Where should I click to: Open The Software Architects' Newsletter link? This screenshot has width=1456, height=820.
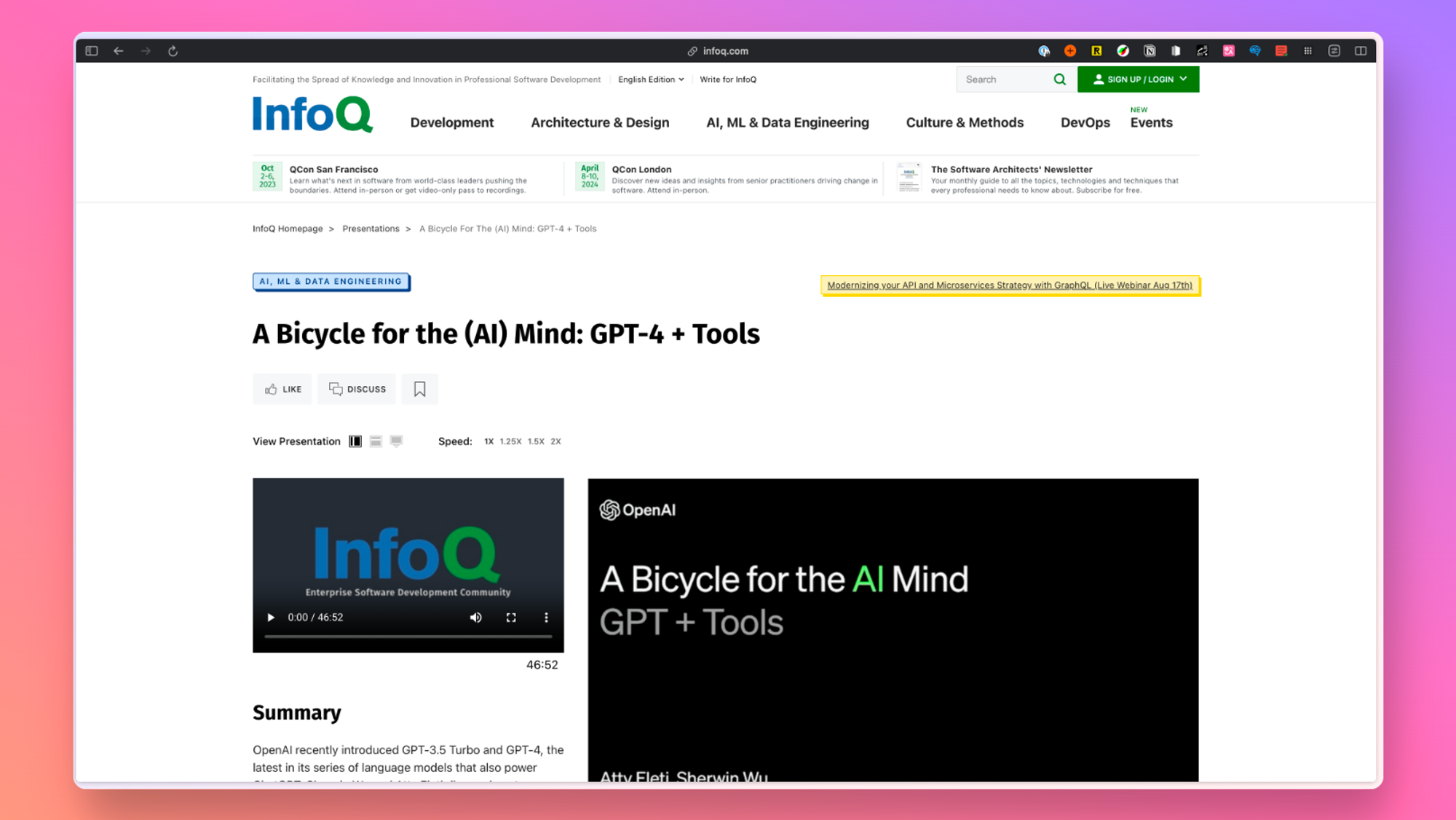coord(1011,169)
